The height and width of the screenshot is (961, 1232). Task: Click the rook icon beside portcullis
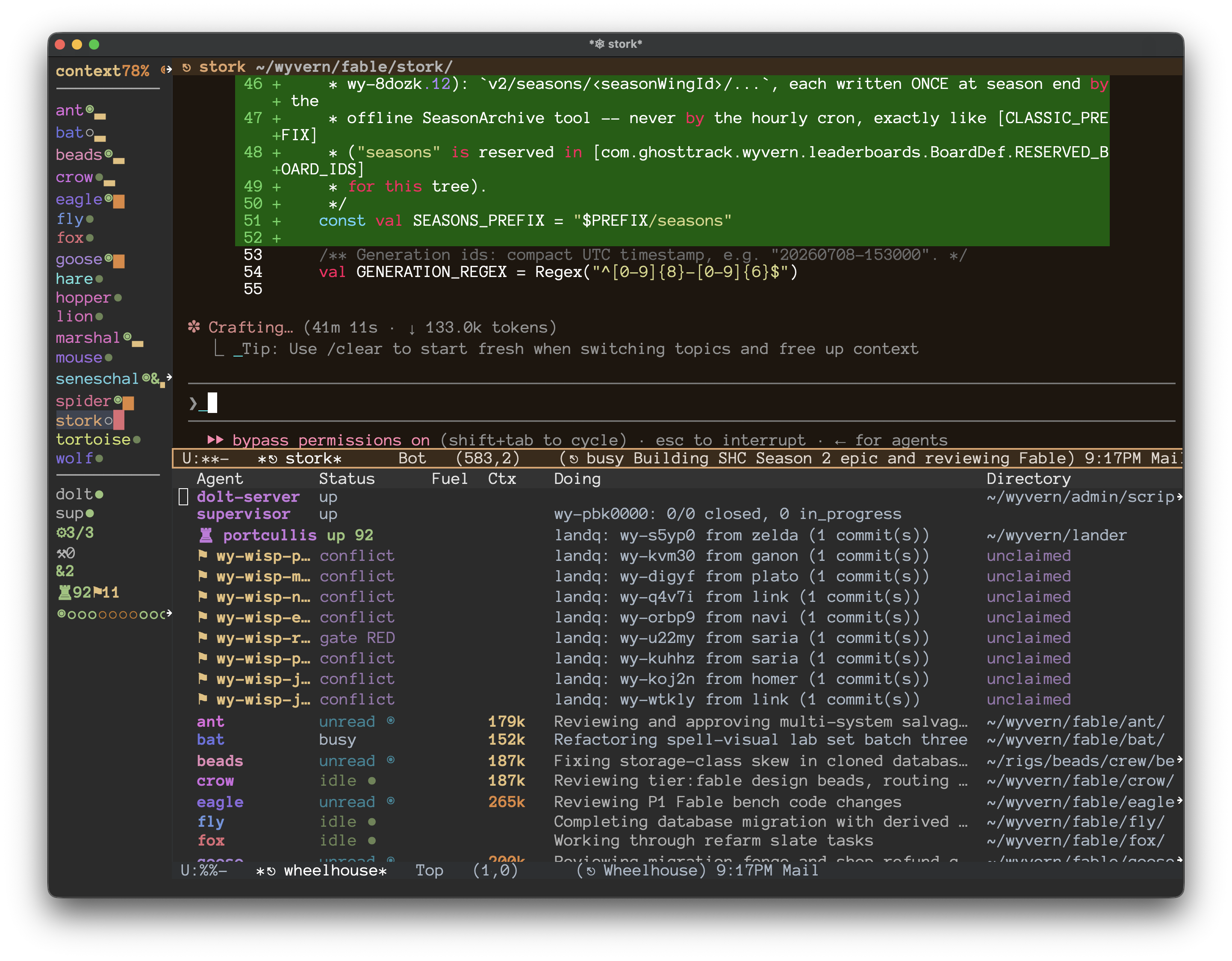click(206, 535)
